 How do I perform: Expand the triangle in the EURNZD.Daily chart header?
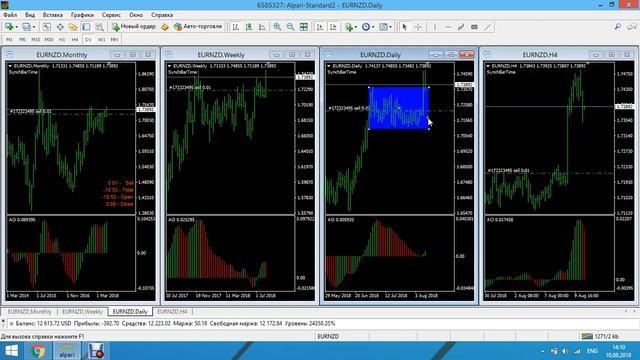(x=329, y=66)
